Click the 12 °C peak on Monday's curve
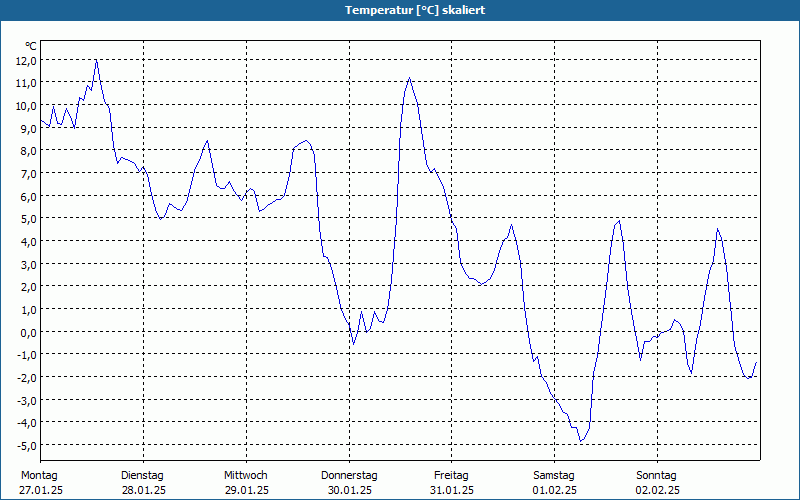The width and height of the screenshot is (800, 500). 96,60
